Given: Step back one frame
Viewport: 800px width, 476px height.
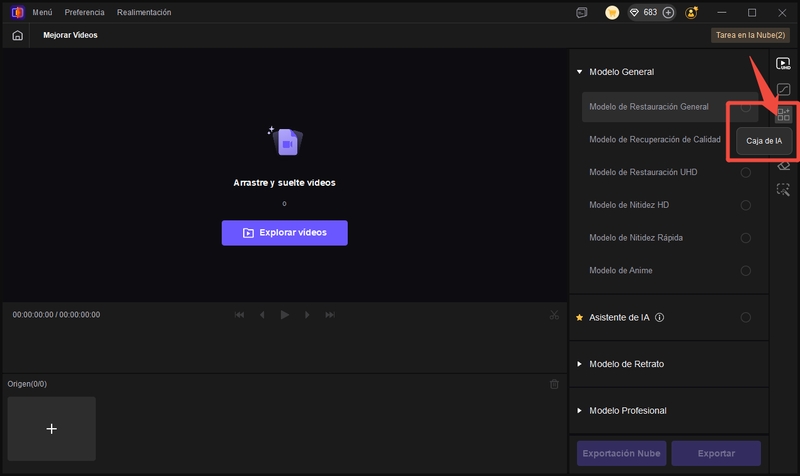Looking at the screenshot, I should click(x=262, y=315).
